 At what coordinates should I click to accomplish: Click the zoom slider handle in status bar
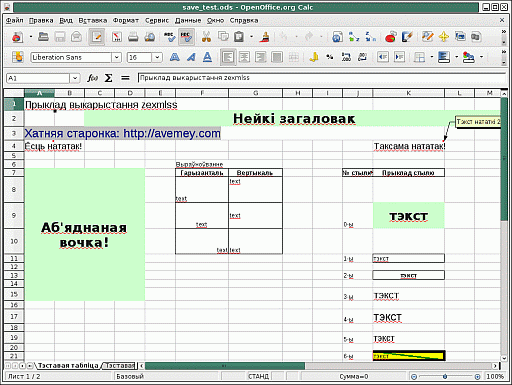point(445,376)
